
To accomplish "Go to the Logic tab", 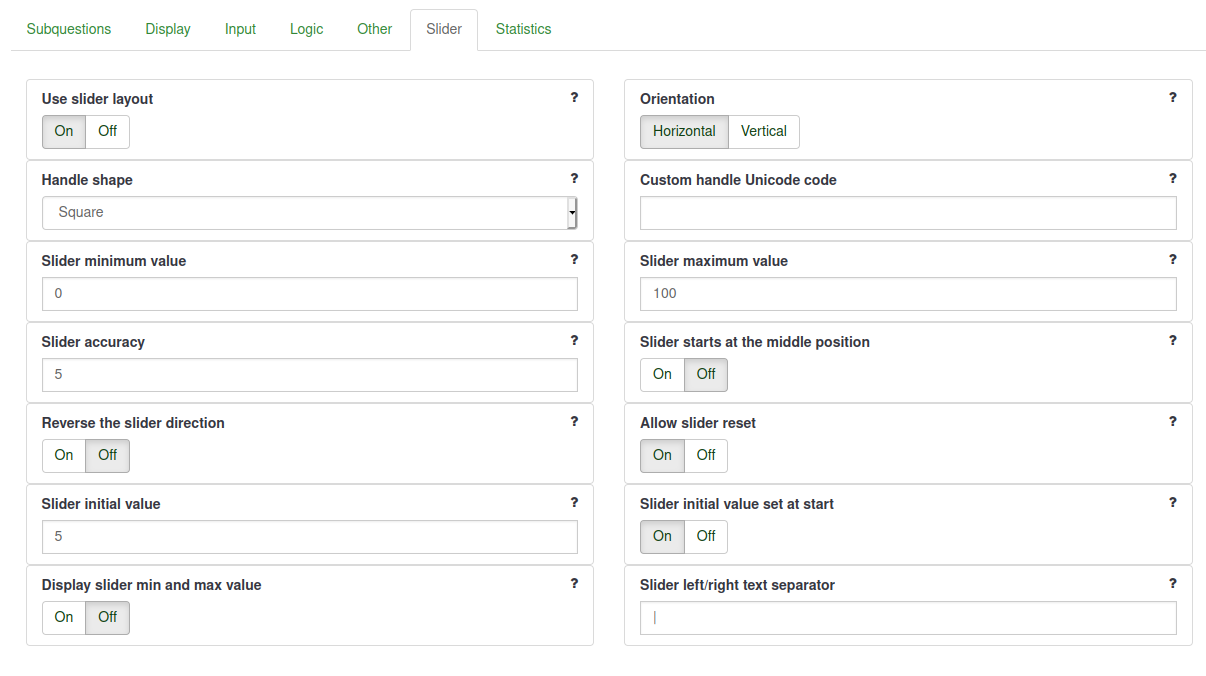I will 306,29.
